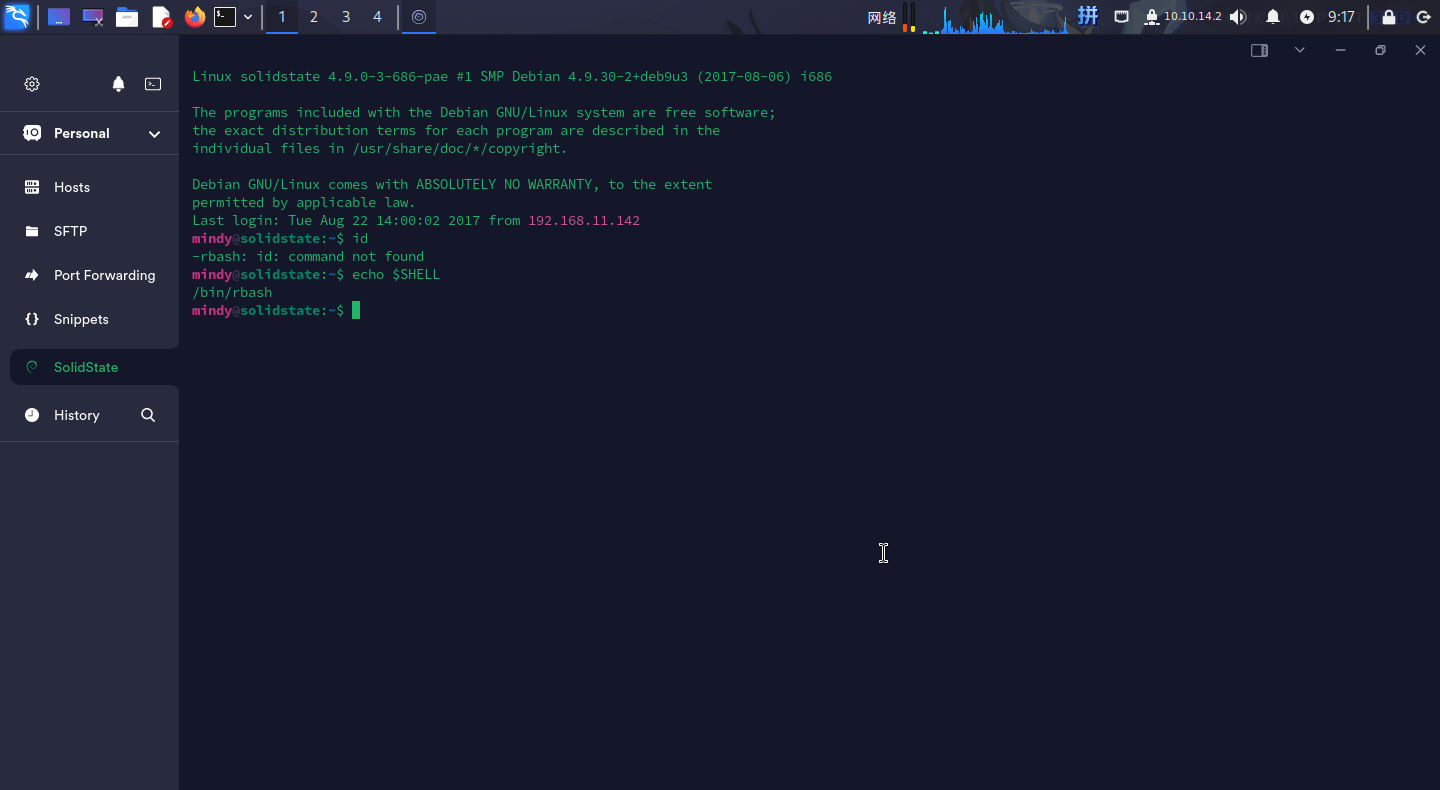This screenshot has width=1440, height=790.
Task: Switch to workspace 4
Action: point(377,17)
